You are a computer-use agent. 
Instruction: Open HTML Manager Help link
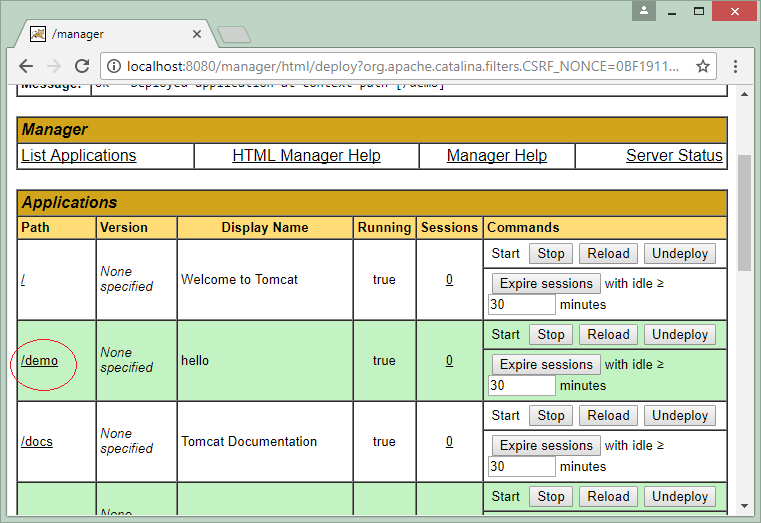(x=306, y=155)
